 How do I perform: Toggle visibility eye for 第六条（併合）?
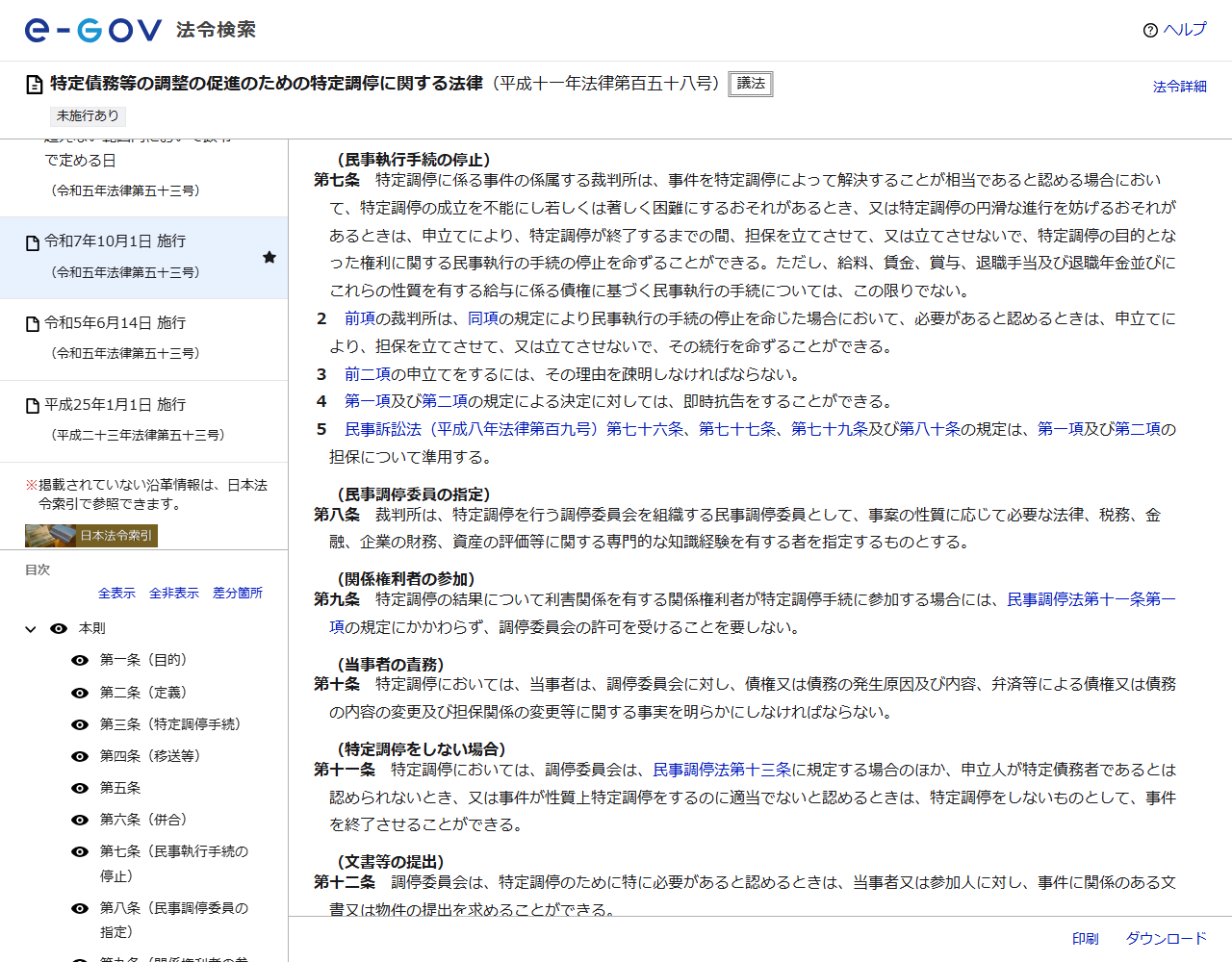point(80,820)
